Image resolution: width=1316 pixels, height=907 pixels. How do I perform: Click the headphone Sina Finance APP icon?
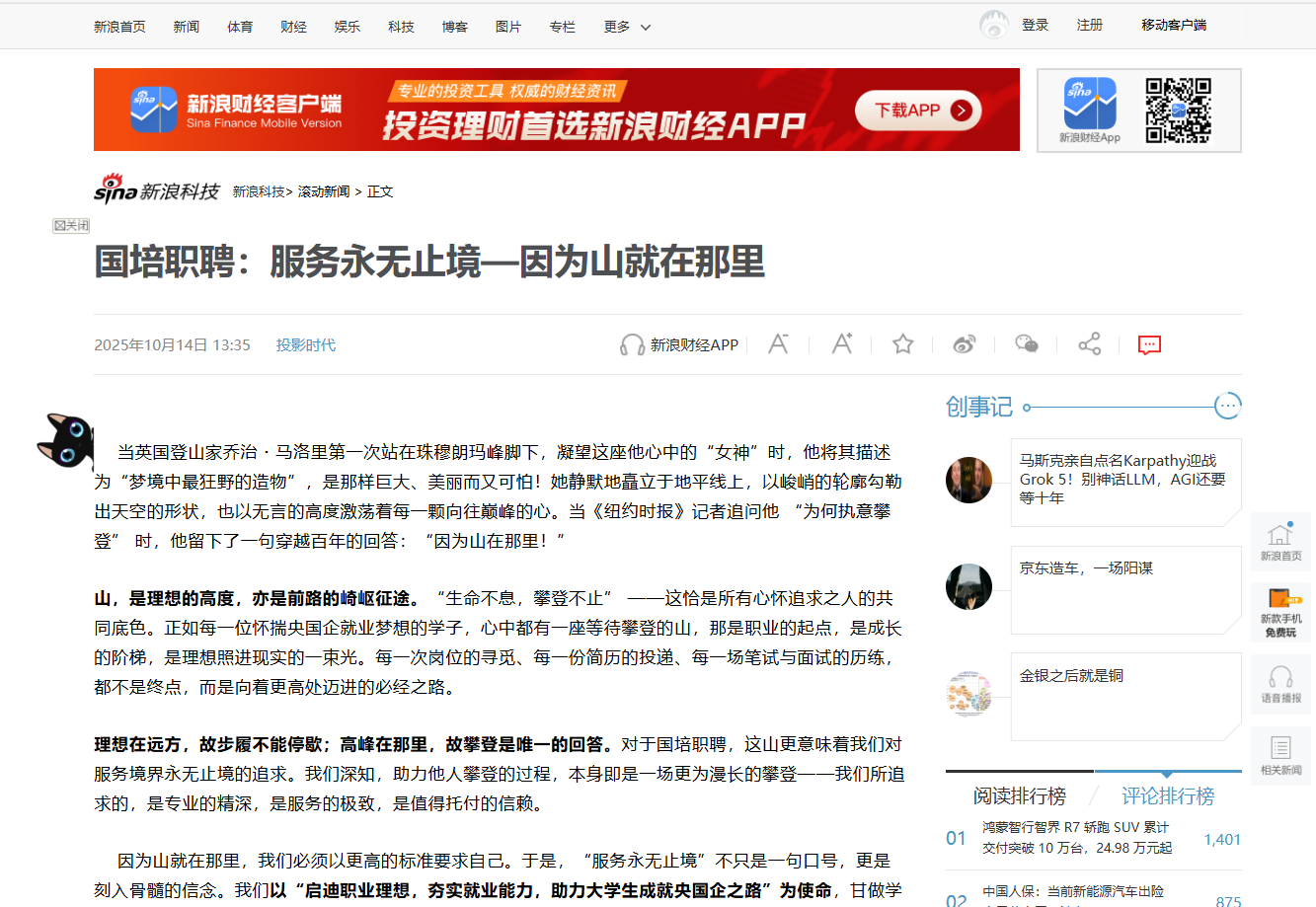[x=632, y=345]
